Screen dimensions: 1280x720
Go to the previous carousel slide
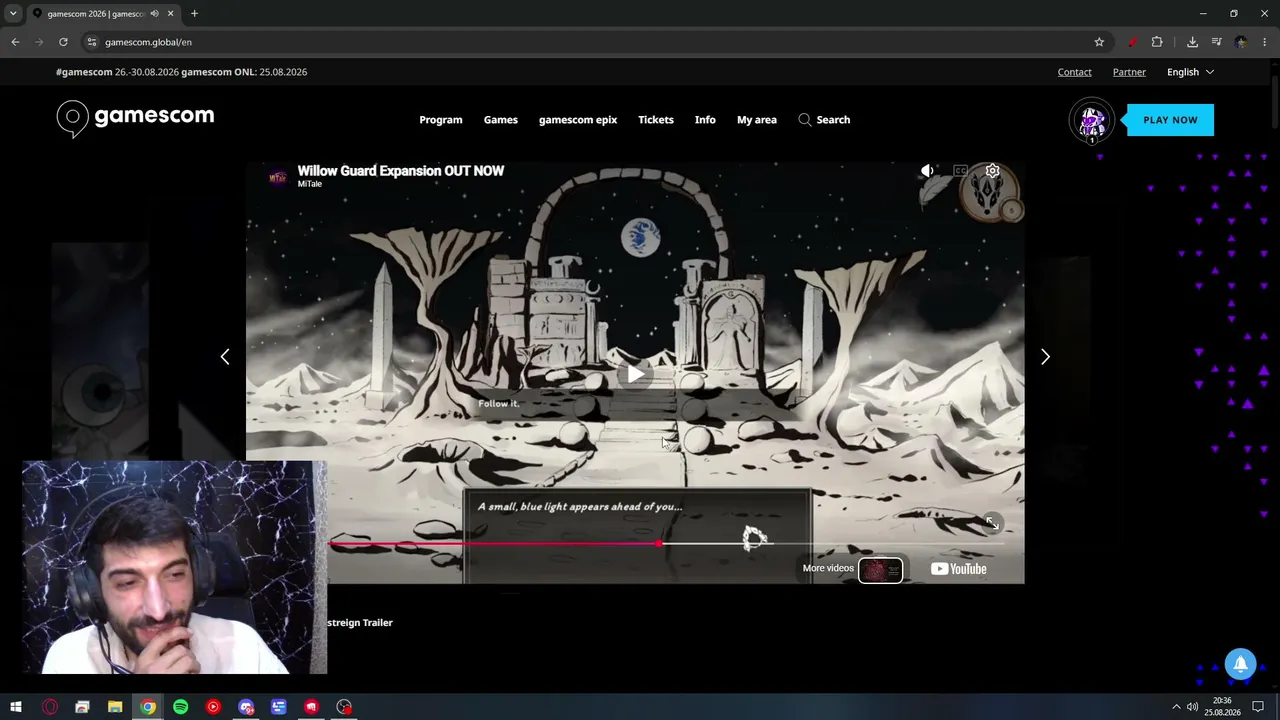pyautogui.click(x=225, y=357)
